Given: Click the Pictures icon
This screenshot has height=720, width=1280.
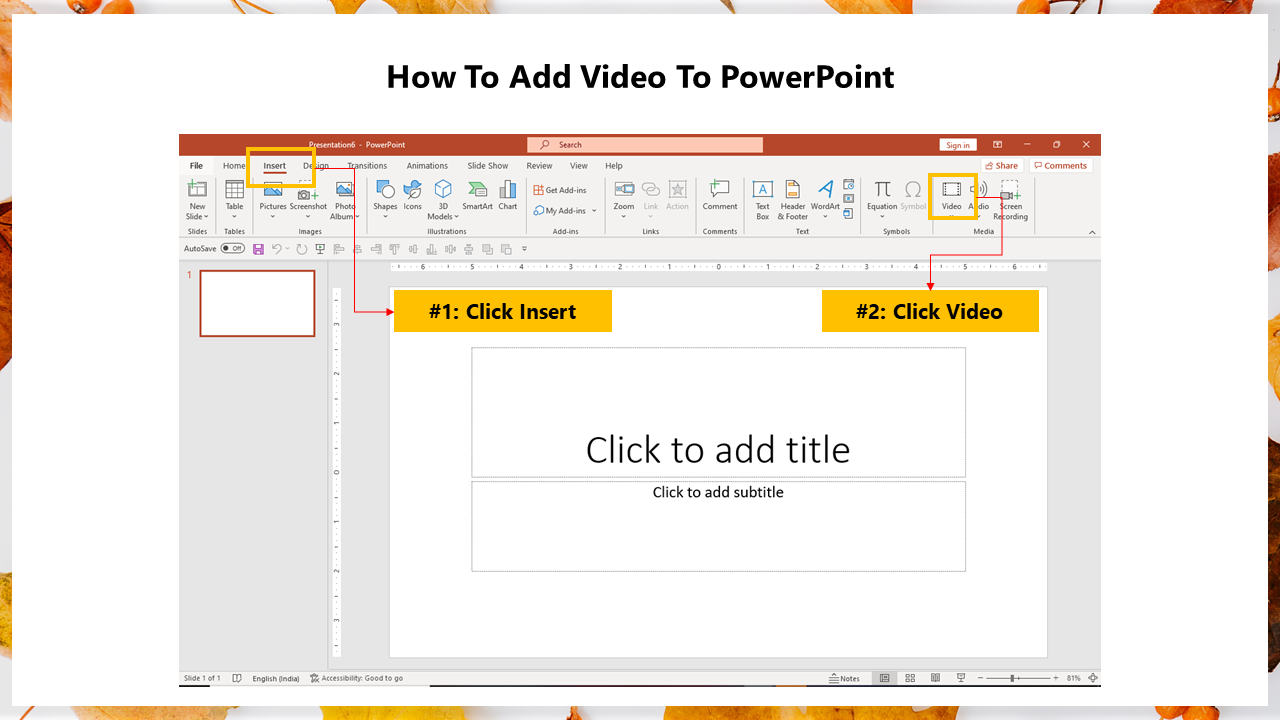Looking at the screenshot, I should (273, 191).
